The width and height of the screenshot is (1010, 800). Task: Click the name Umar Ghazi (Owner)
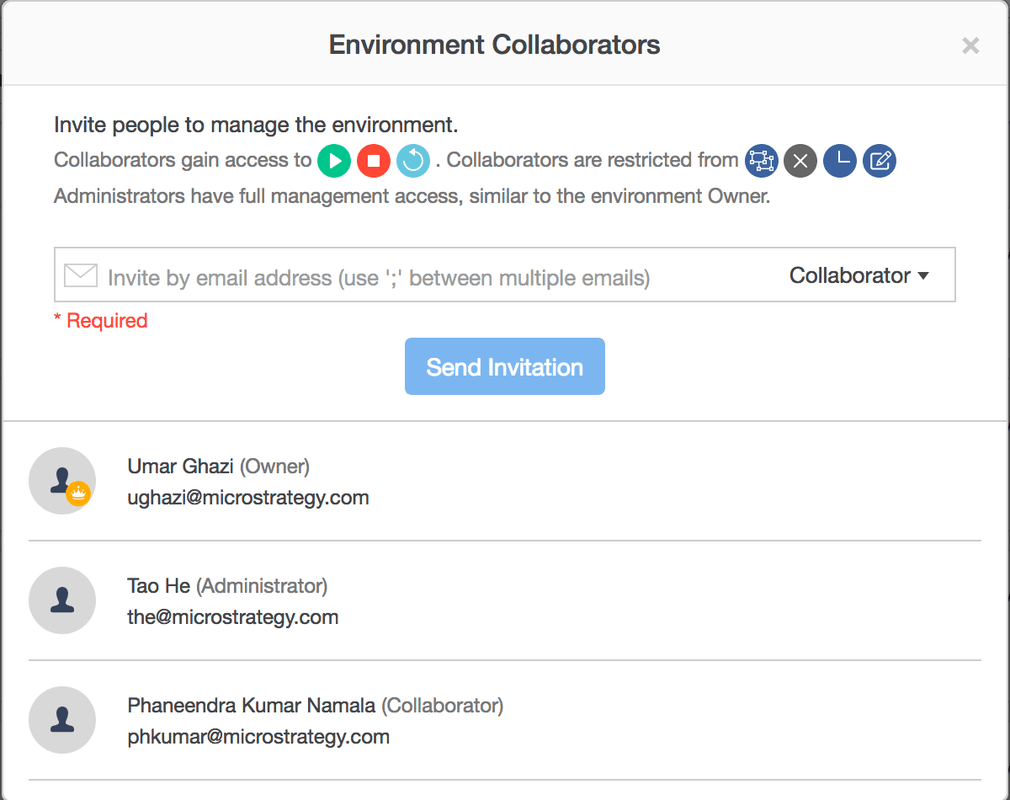pos(218,466)
